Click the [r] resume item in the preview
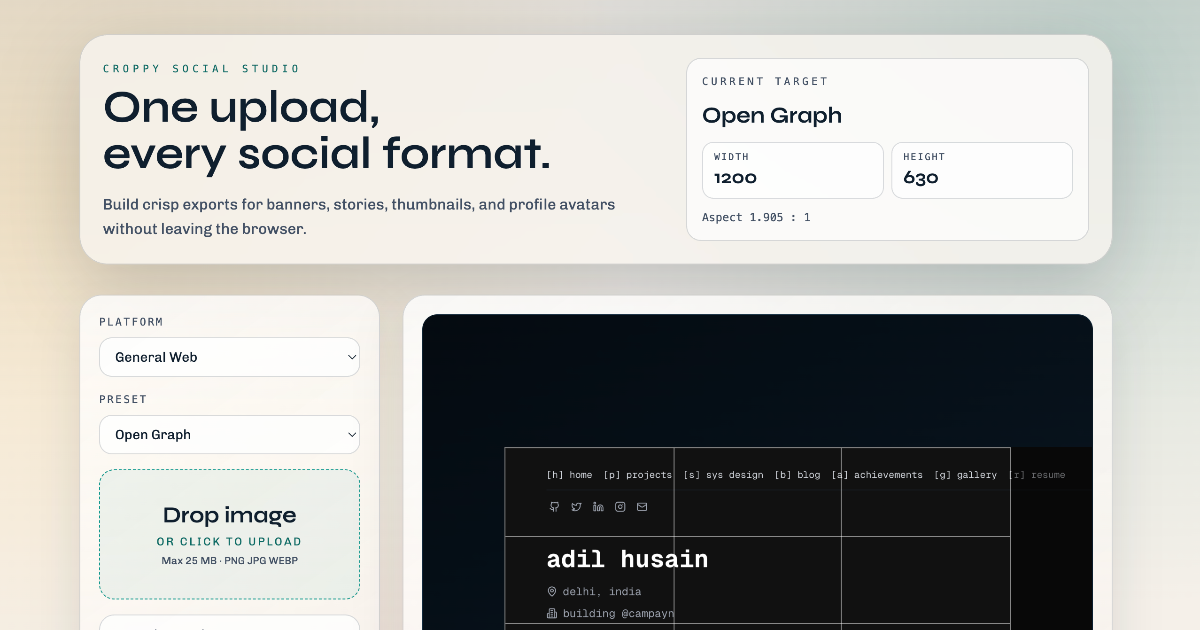This screenshot has height=630, width=1200. tap(1037, 475)
